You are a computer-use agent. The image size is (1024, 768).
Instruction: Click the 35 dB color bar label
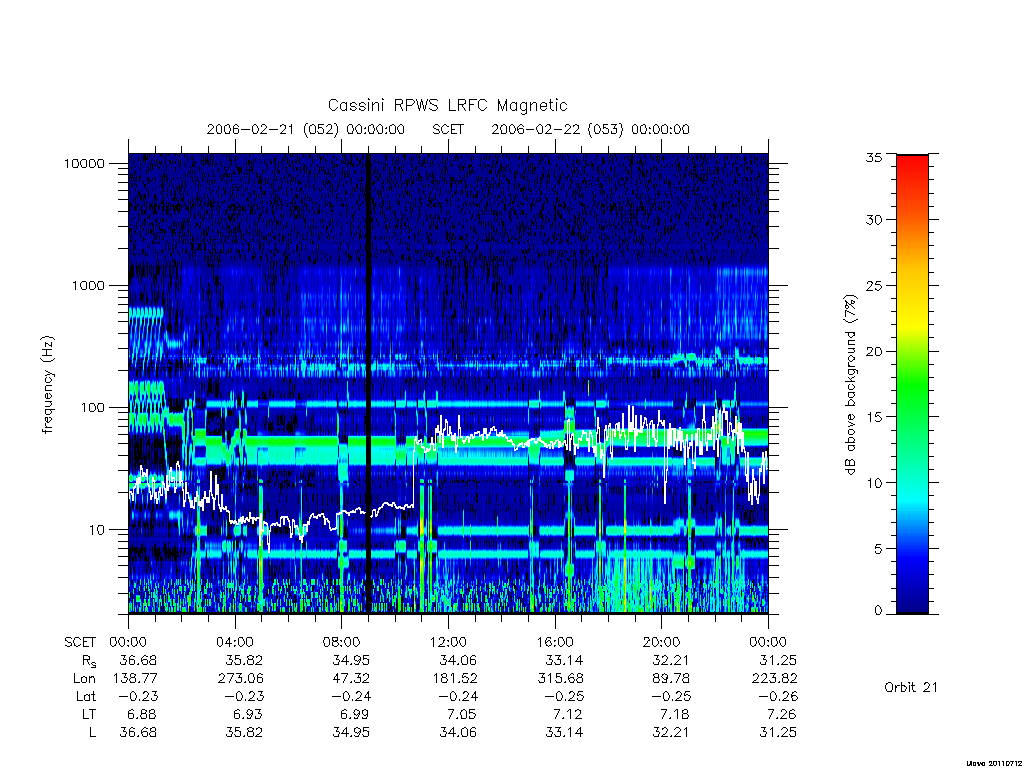pos(874,157)
